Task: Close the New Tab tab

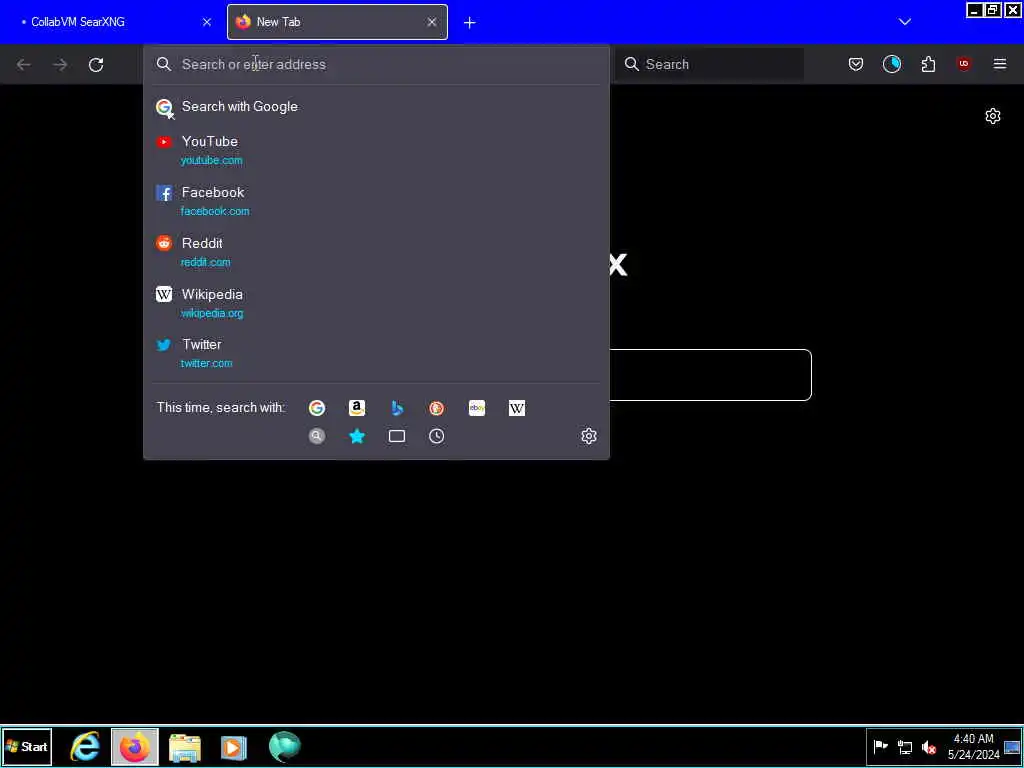Action: [432, 22]
